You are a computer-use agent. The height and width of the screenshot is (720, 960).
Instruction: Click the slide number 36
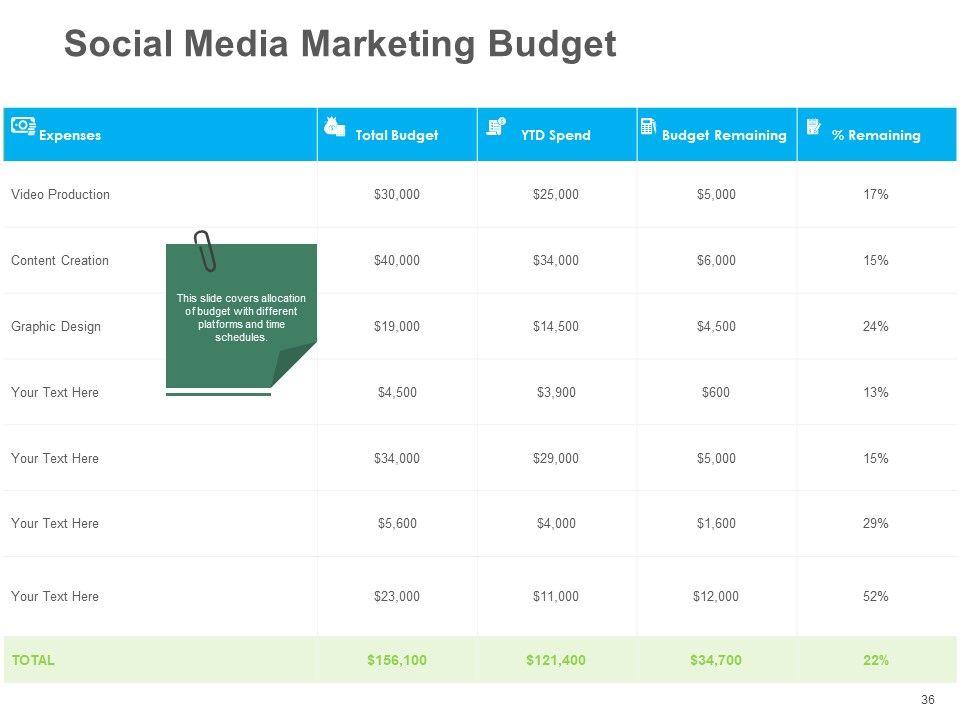click(927, 700)
